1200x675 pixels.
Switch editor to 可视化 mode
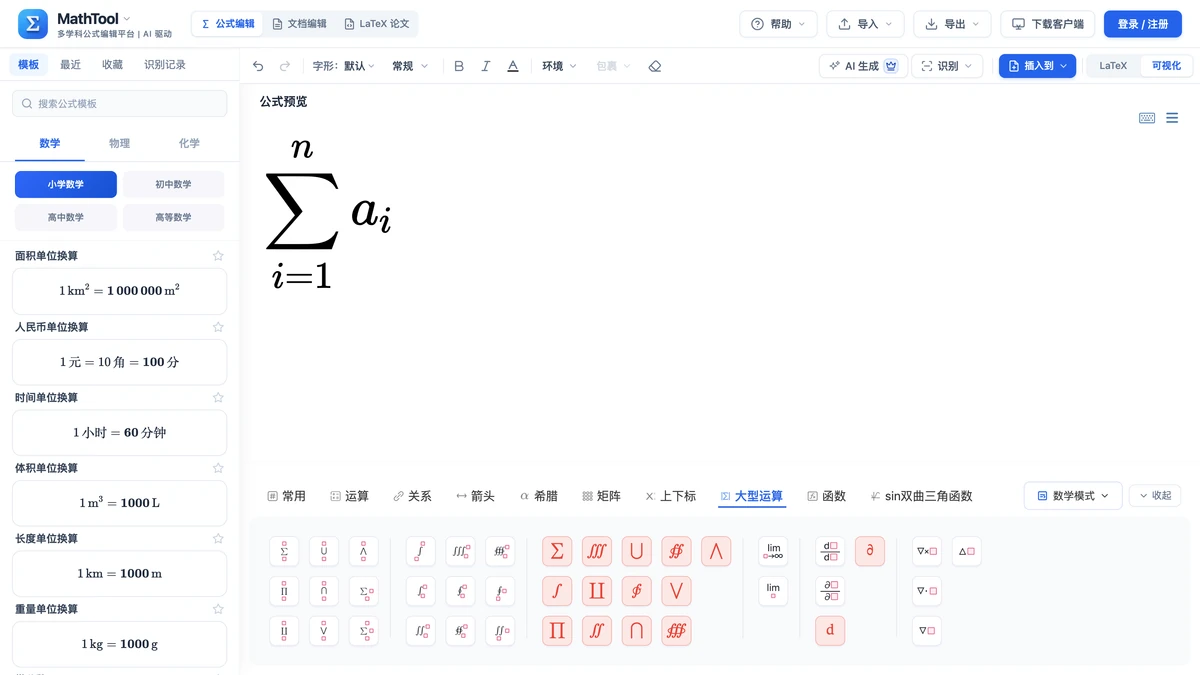point(1166,66)
